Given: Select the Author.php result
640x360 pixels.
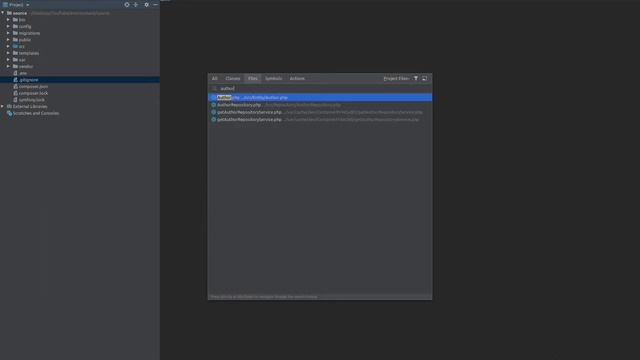Looking at the screenshot, I should [320, 98].
